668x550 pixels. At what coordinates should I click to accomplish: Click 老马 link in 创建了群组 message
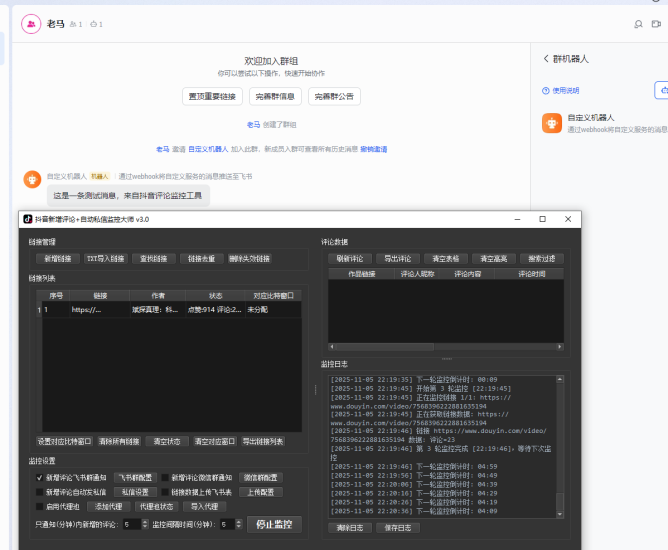(x=253, y=125)
